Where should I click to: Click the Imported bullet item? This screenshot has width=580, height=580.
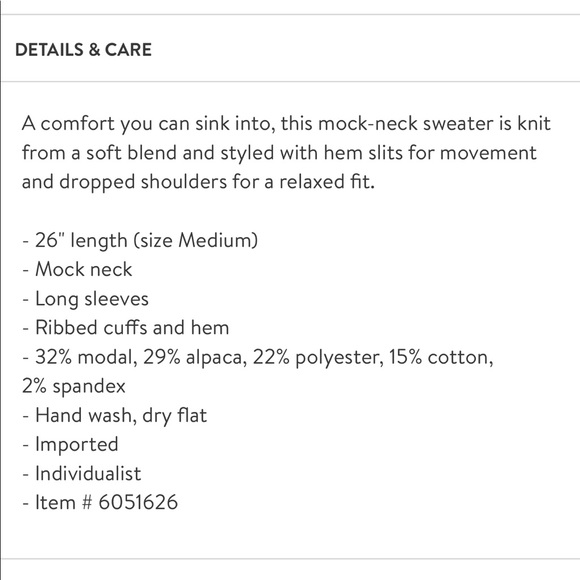pyautogui.click(x=70, y=444)
